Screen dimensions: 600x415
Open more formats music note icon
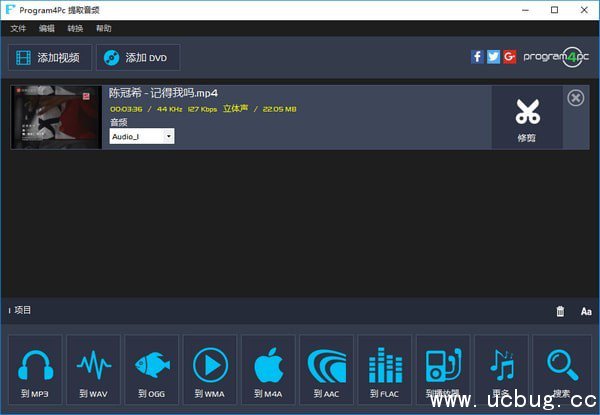click(x=501, y=370)
